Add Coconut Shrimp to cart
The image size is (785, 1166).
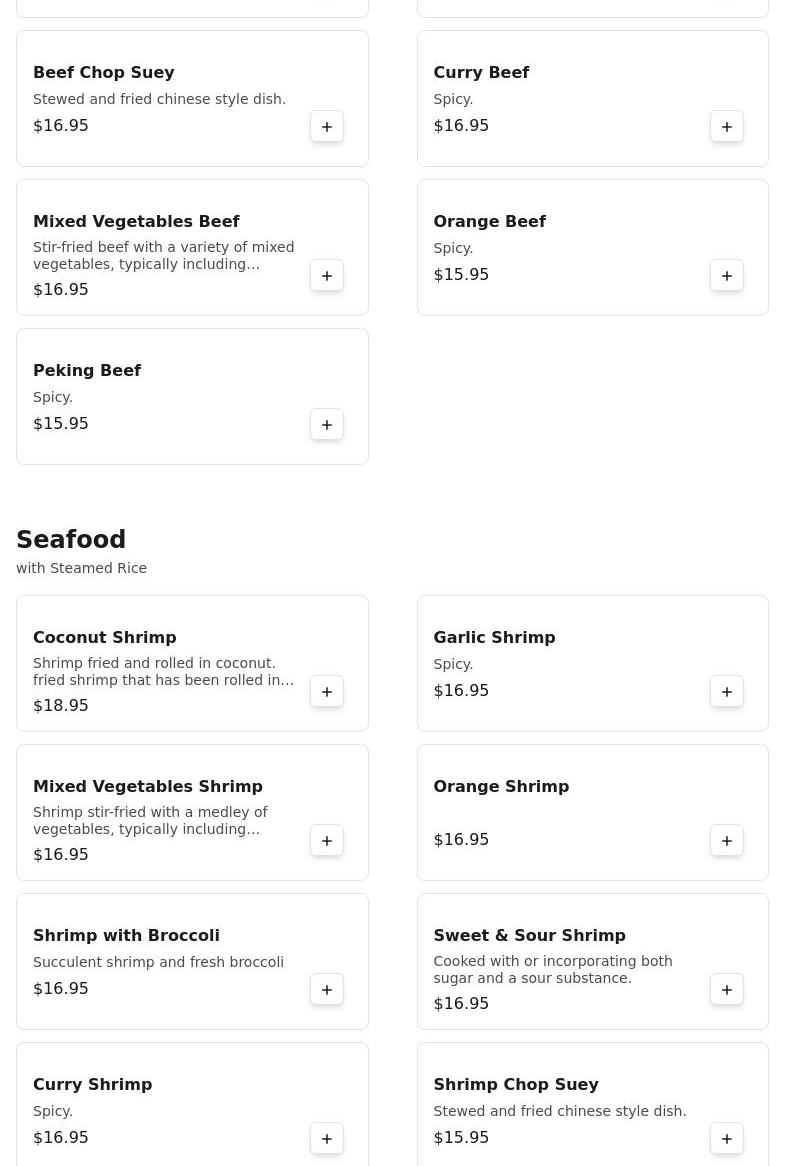[327, 692]
